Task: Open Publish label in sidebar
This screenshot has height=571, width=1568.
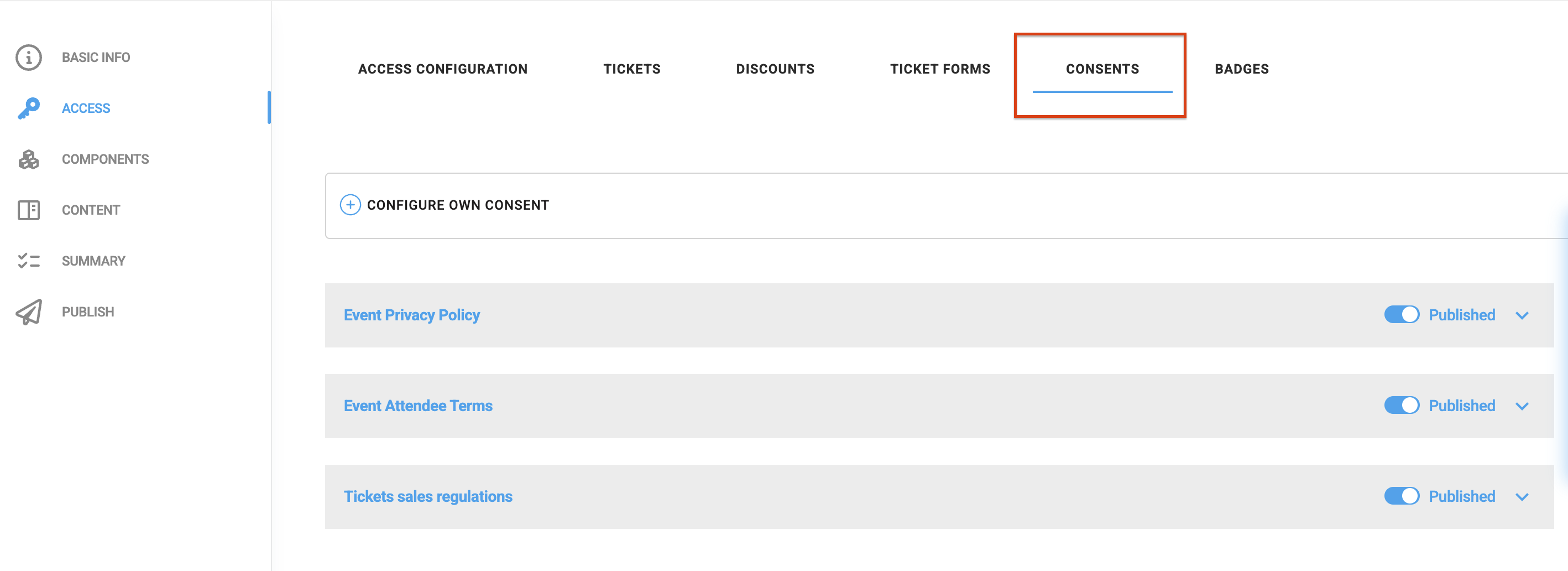Action: (88, 312)
